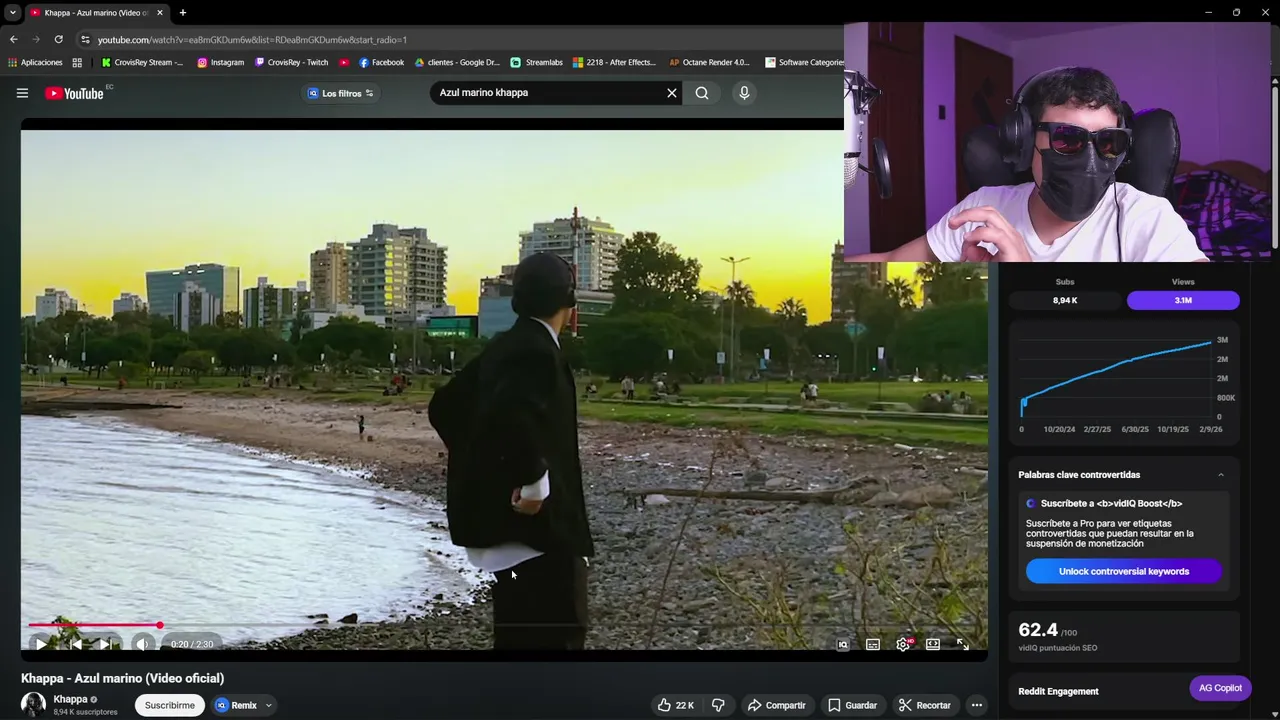Image resolution: width=1280 pixels, height=720 pixels.
Task: Open Khappa channel avatar
Action: pyautogui.click(x=34, y=705)
